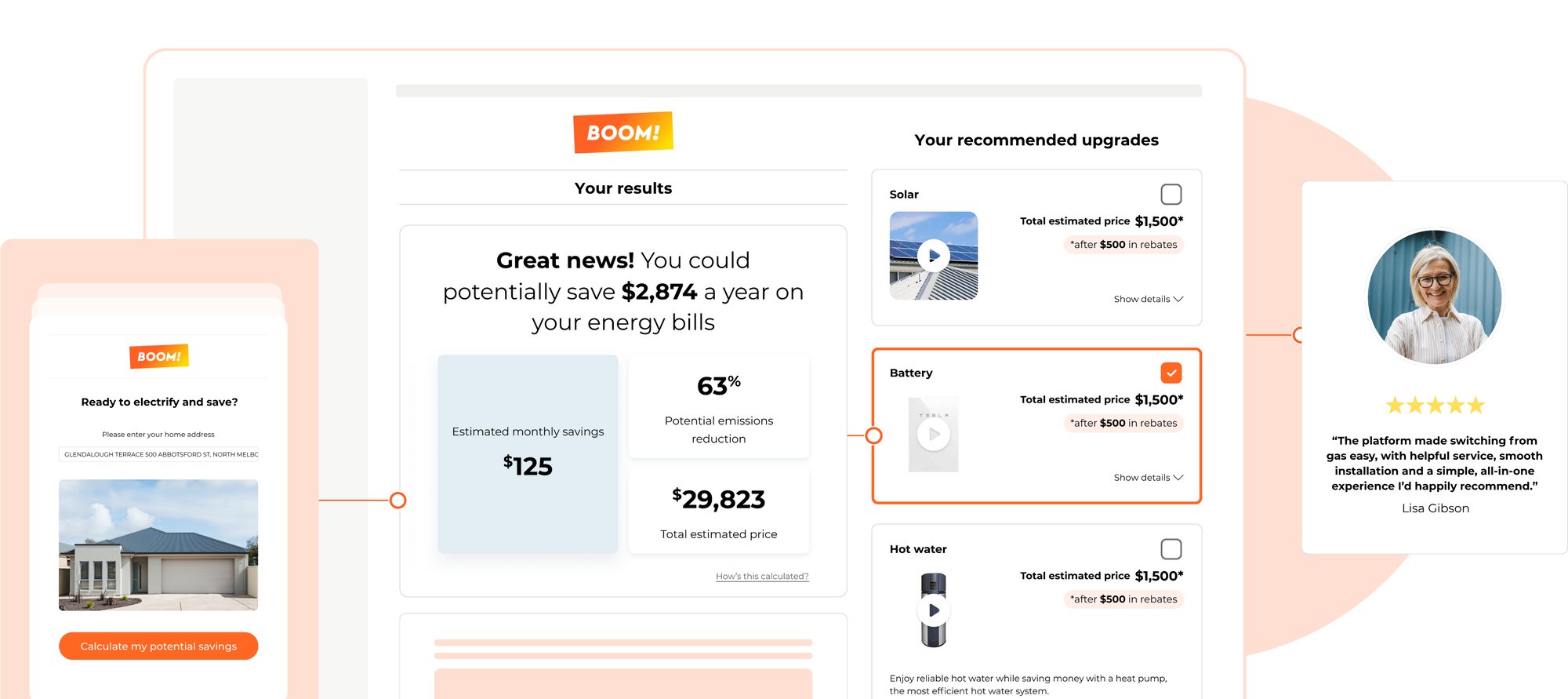1568x699 pixels.
Task: Click the Your results heading tab
Action: 623,188
